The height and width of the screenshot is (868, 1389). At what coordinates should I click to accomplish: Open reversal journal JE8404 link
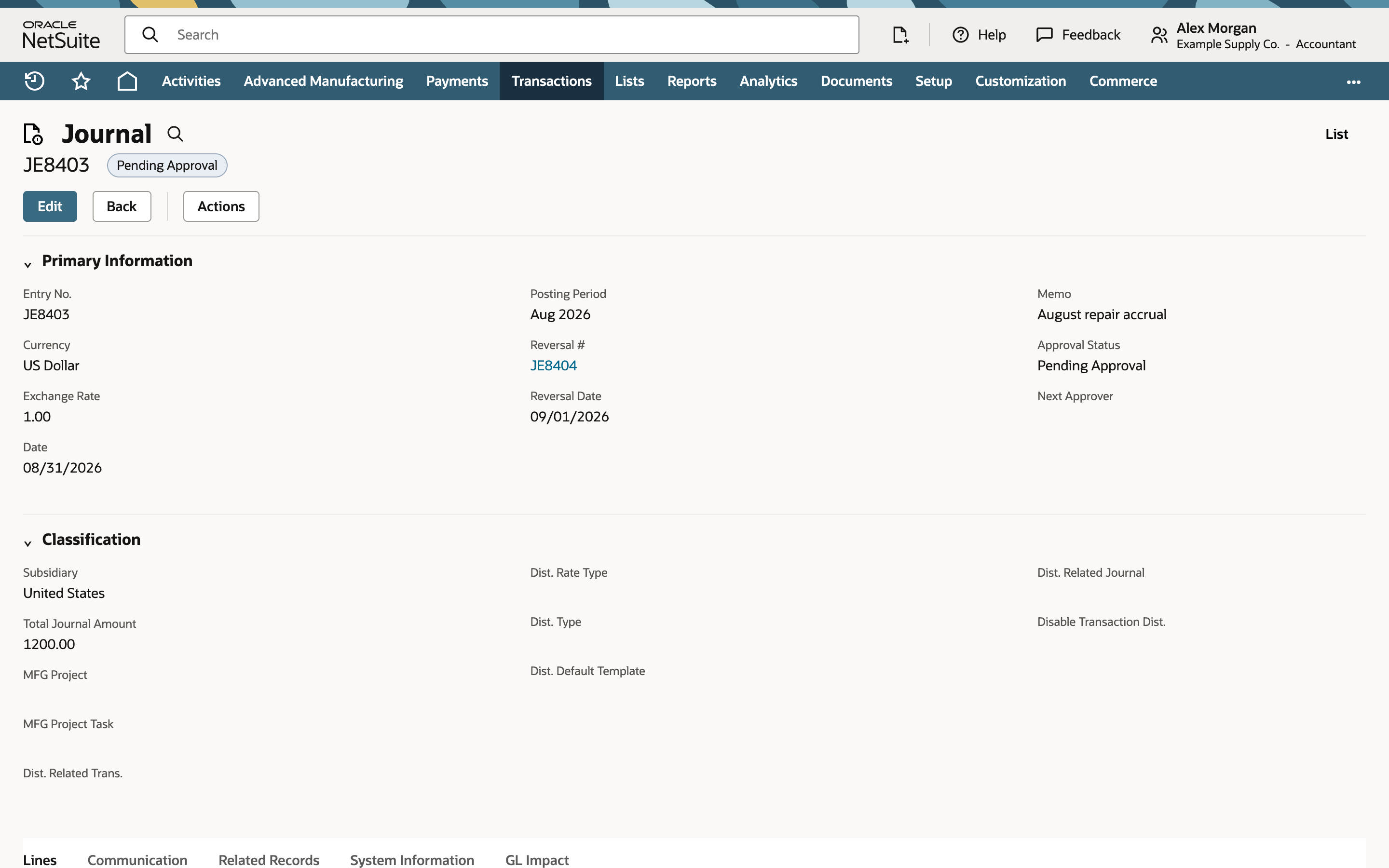tap(553, 365)
